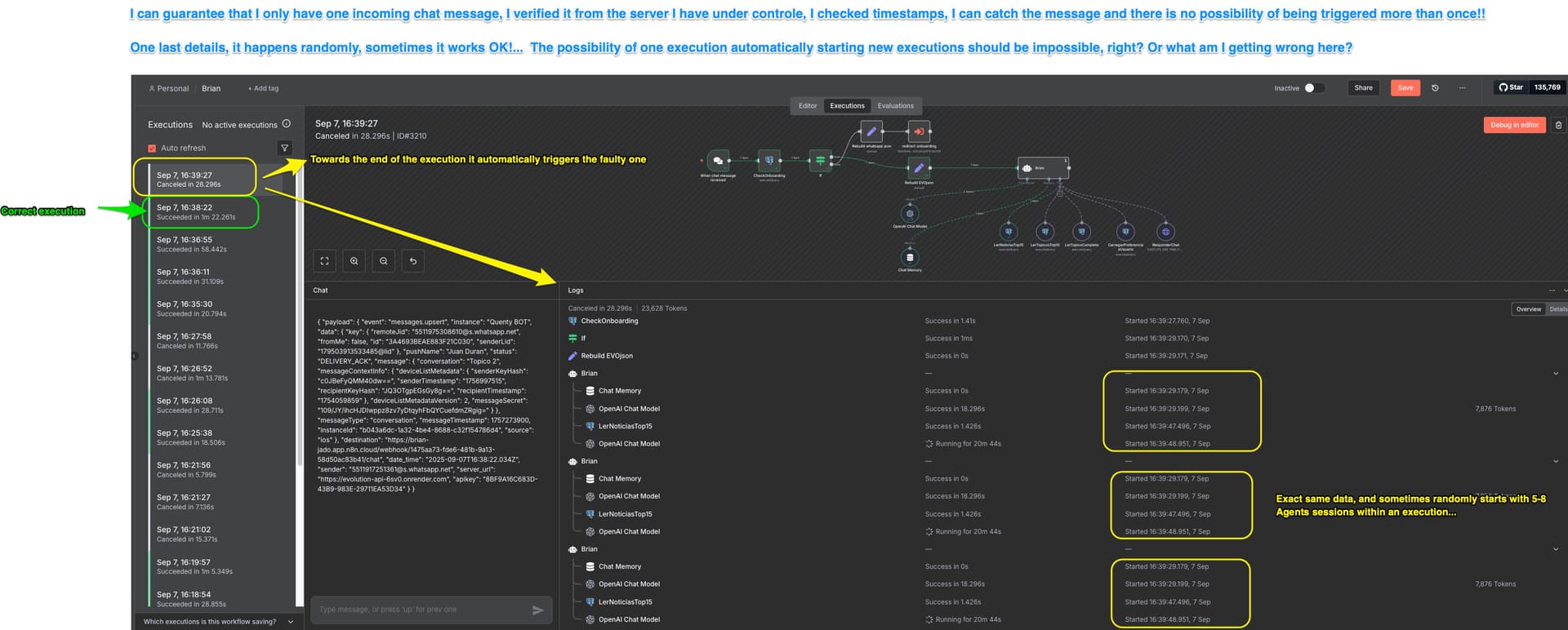
Task: Click the Add tag link
Action: tap(263, 88)
